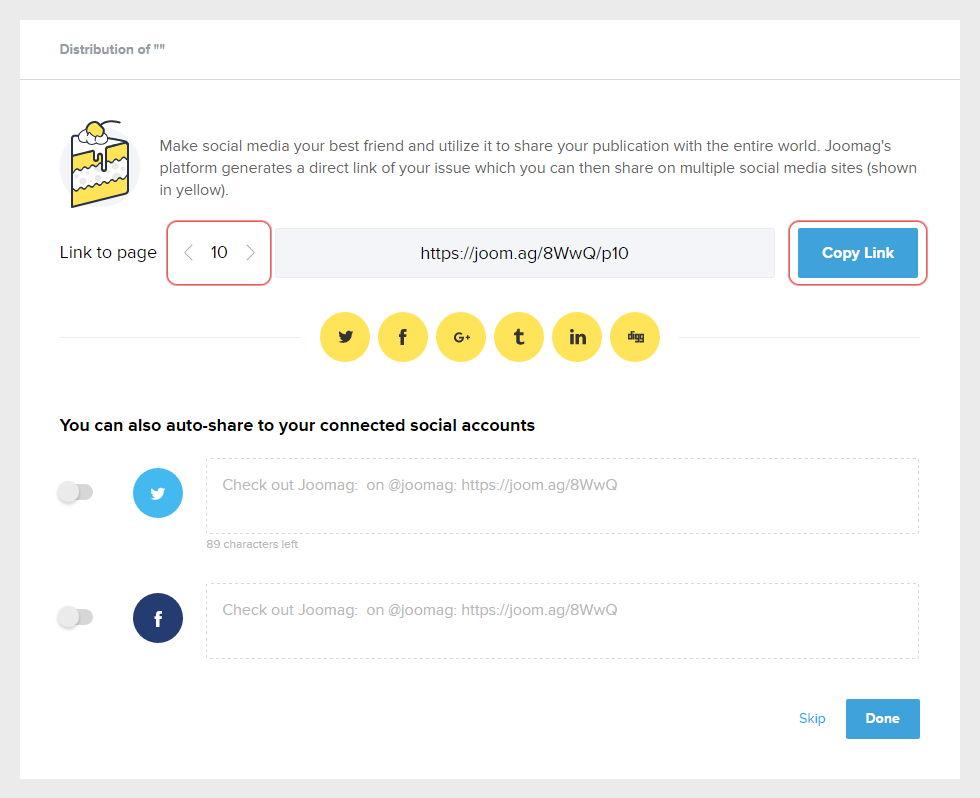The width and height of the screenshot is (980, 798).
Task: Select the joom.ag share link field
Action: coord(524,253)
